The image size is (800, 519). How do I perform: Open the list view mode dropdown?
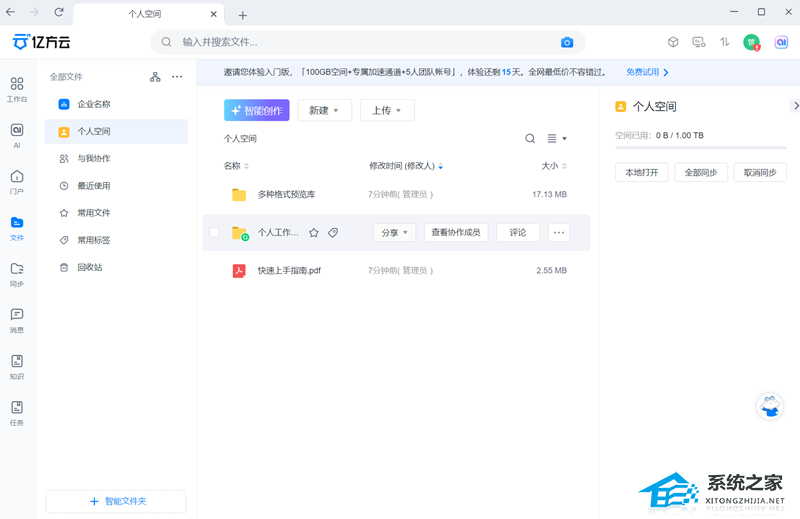(x=557, y=139)
